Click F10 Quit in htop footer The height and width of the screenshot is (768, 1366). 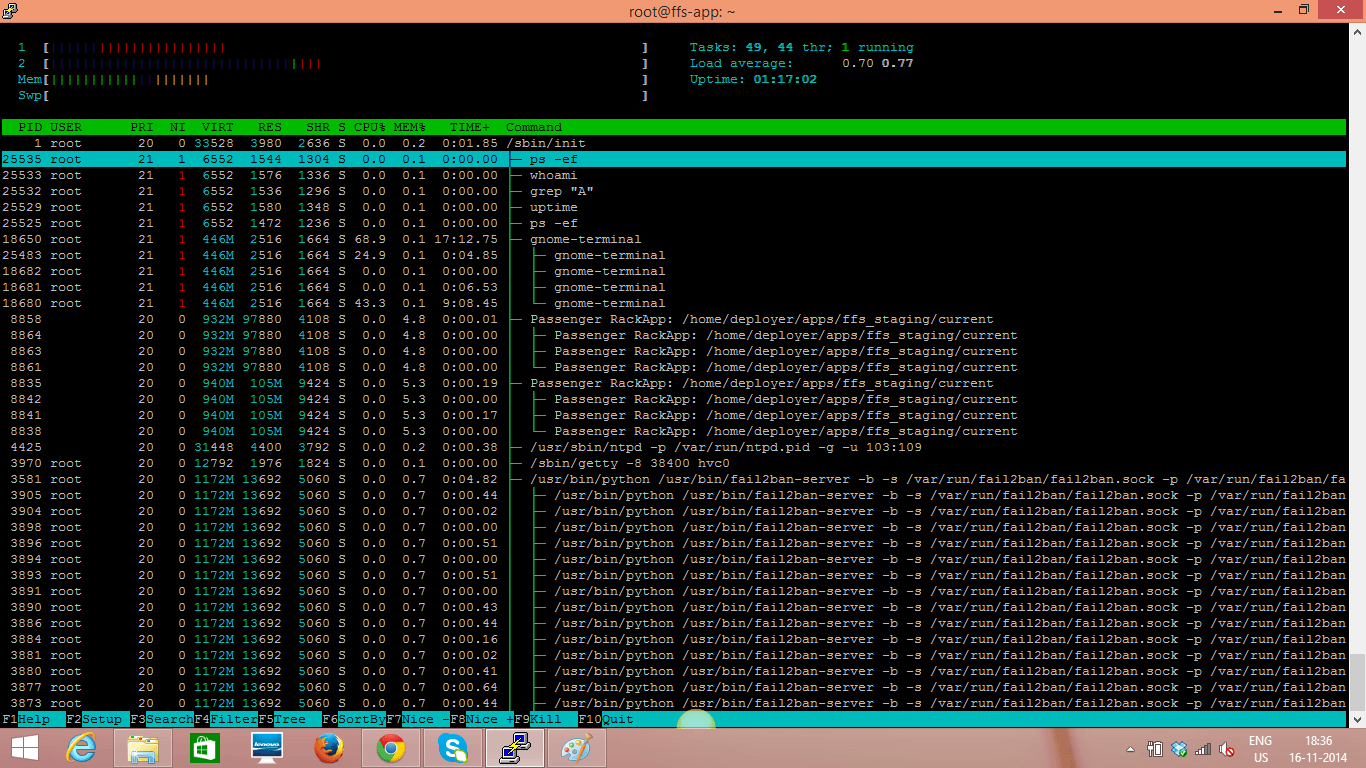[x=606, y=719]
